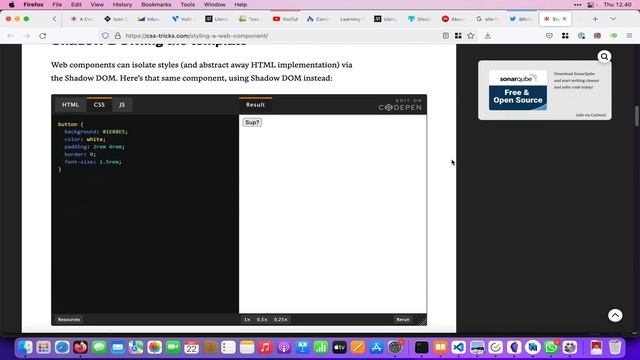Image resolution: width=640 pixels, height=360 pixels.
Task: Launch Safari from the dock
Action: (62, 347)
